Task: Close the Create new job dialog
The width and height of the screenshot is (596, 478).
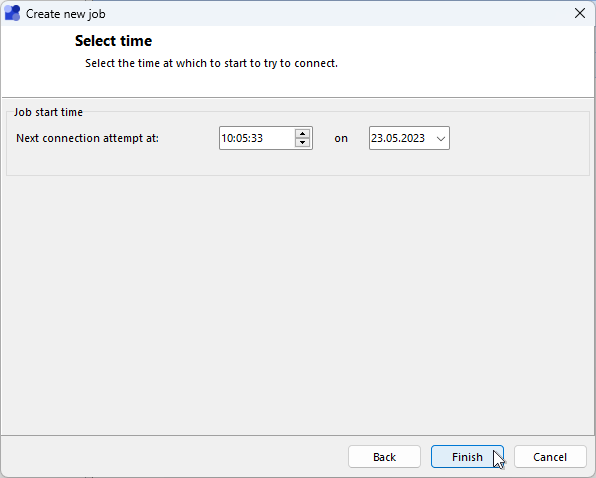Action: coord(580,13)
